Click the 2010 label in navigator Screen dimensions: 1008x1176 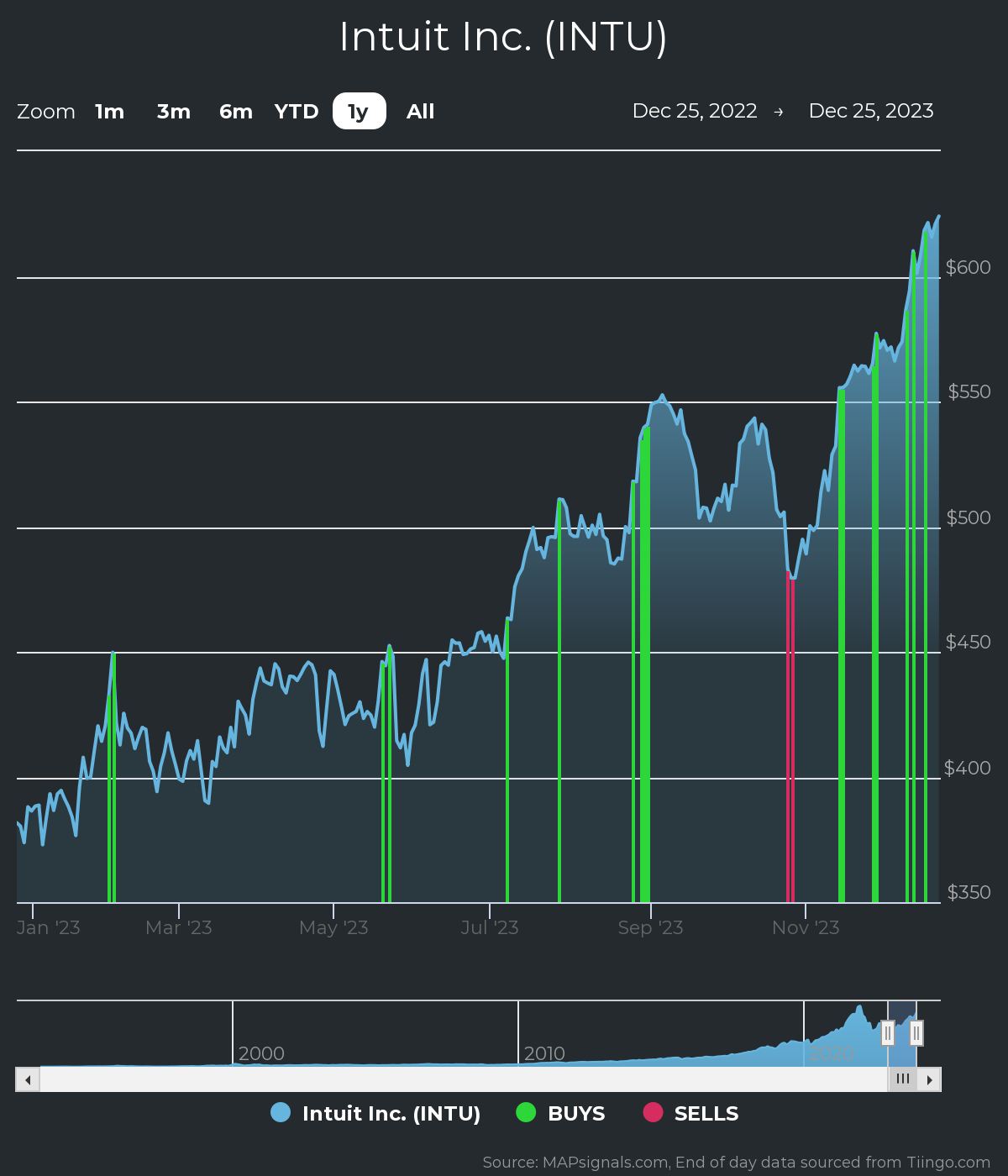pos(544,1053)
